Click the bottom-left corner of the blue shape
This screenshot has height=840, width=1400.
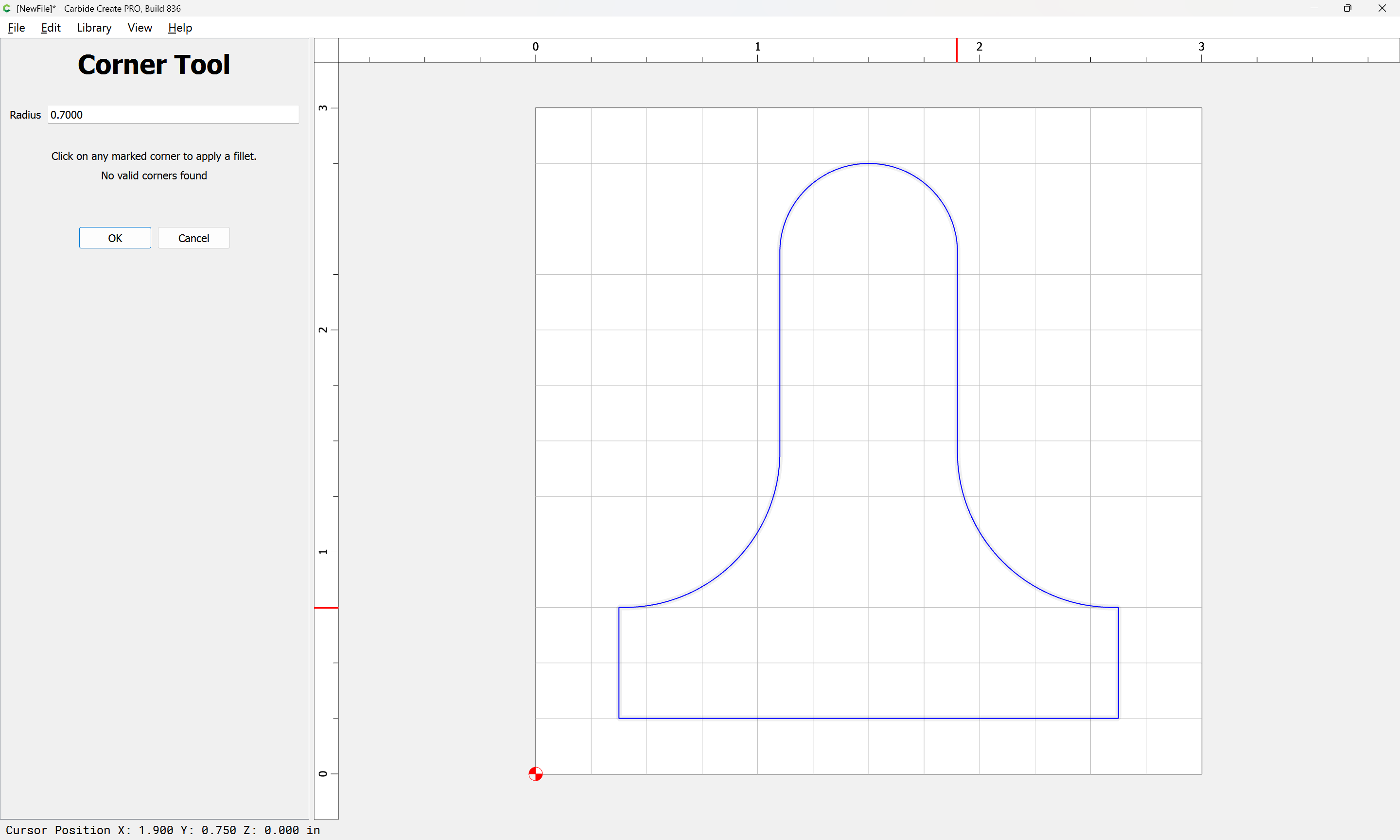(619, 718)
